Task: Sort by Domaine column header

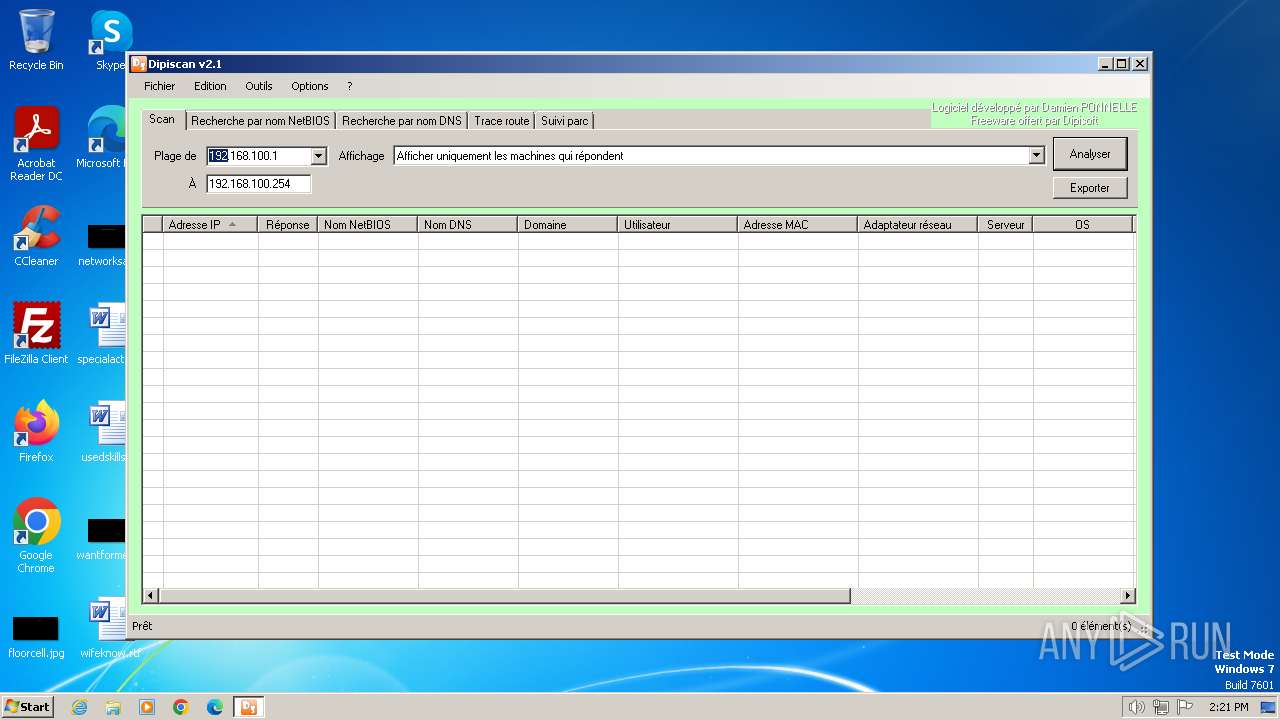Action: (568, 225)
